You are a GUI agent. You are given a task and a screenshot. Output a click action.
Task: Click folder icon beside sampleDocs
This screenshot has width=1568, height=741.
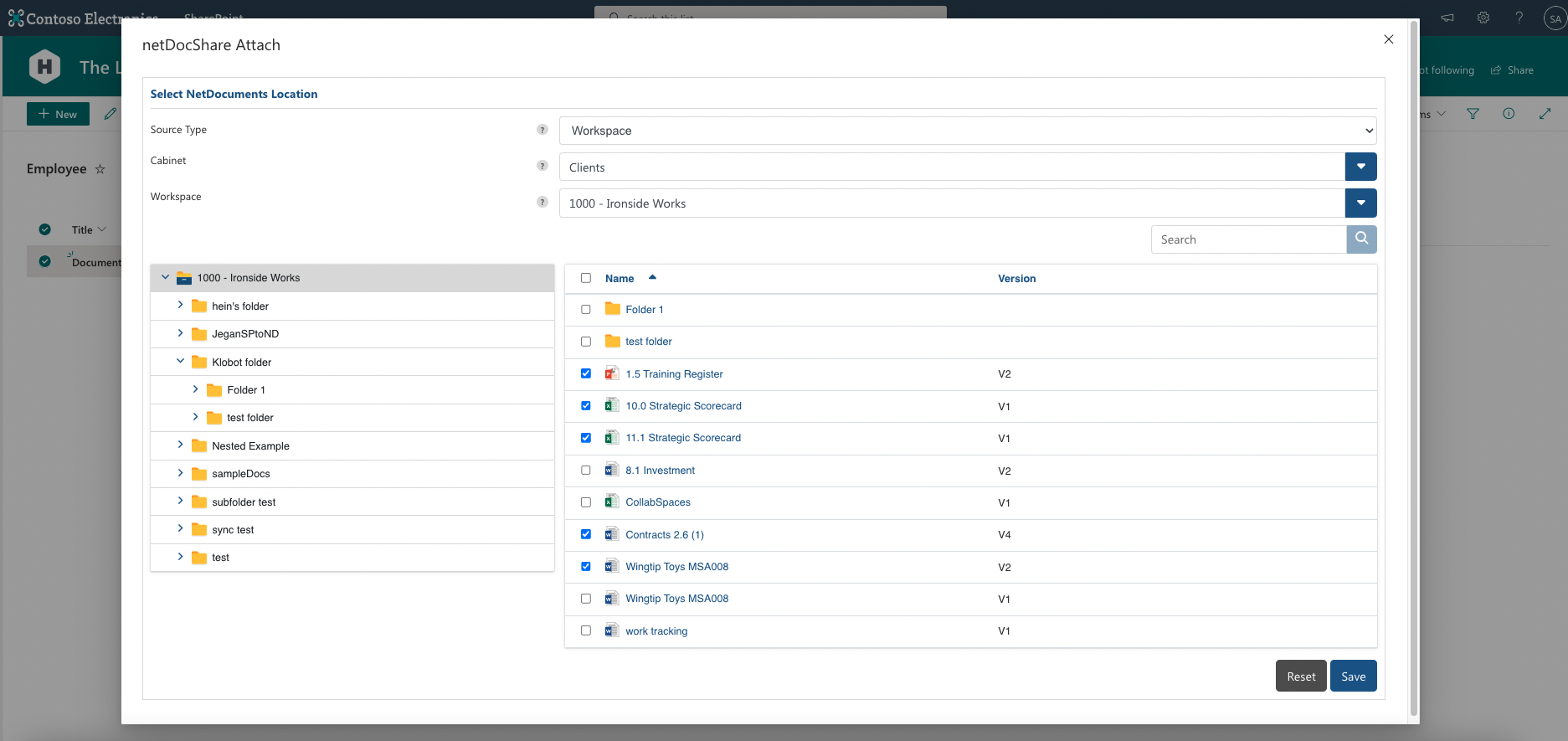pyautogui.click(x=199, y=474)
